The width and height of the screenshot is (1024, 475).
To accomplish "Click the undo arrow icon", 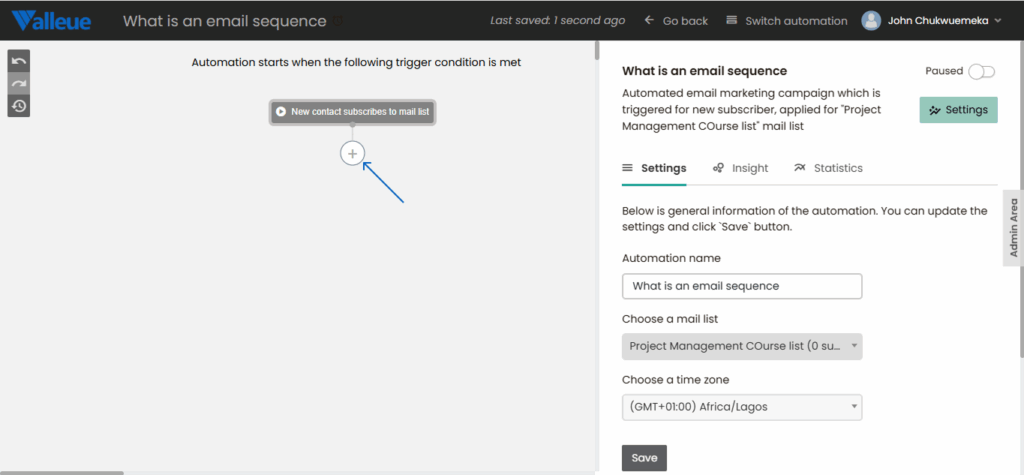I will [19, 61].
